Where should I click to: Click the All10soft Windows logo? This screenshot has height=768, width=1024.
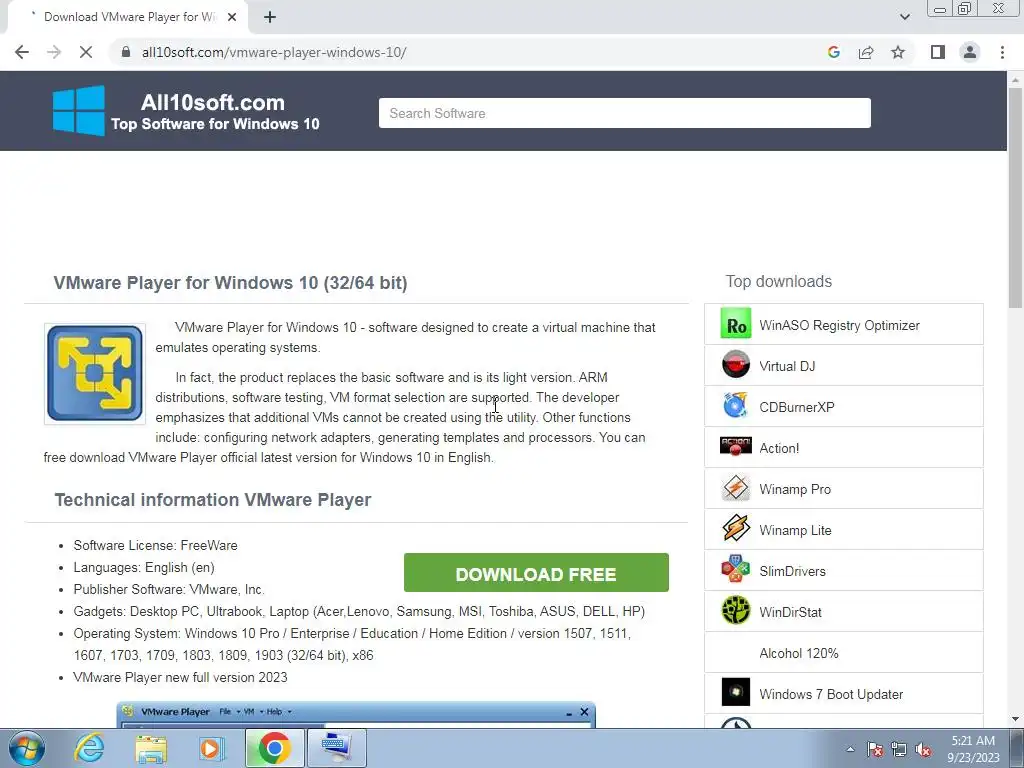tap(78, 110)
